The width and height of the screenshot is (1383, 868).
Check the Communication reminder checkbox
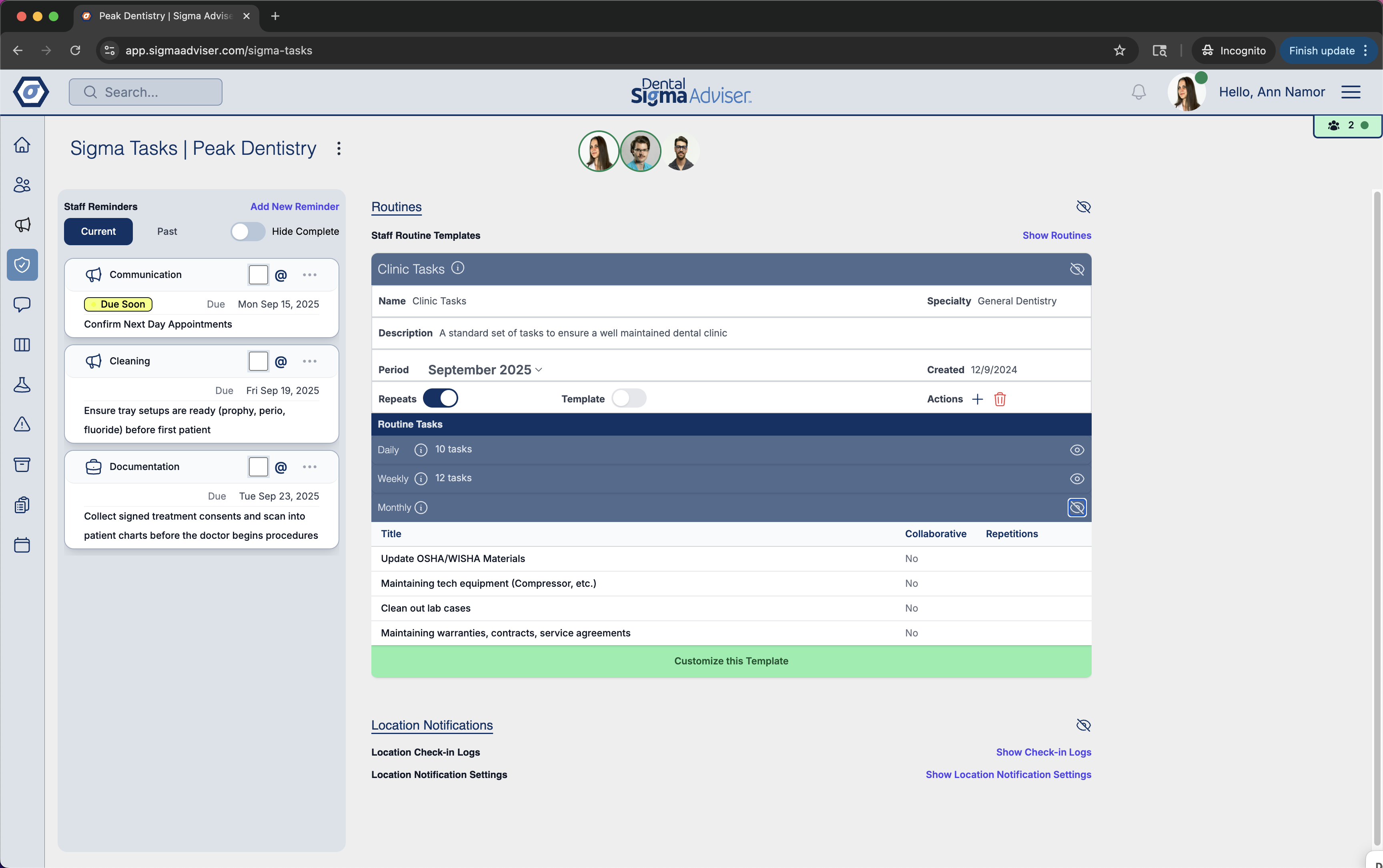point(259,275)
